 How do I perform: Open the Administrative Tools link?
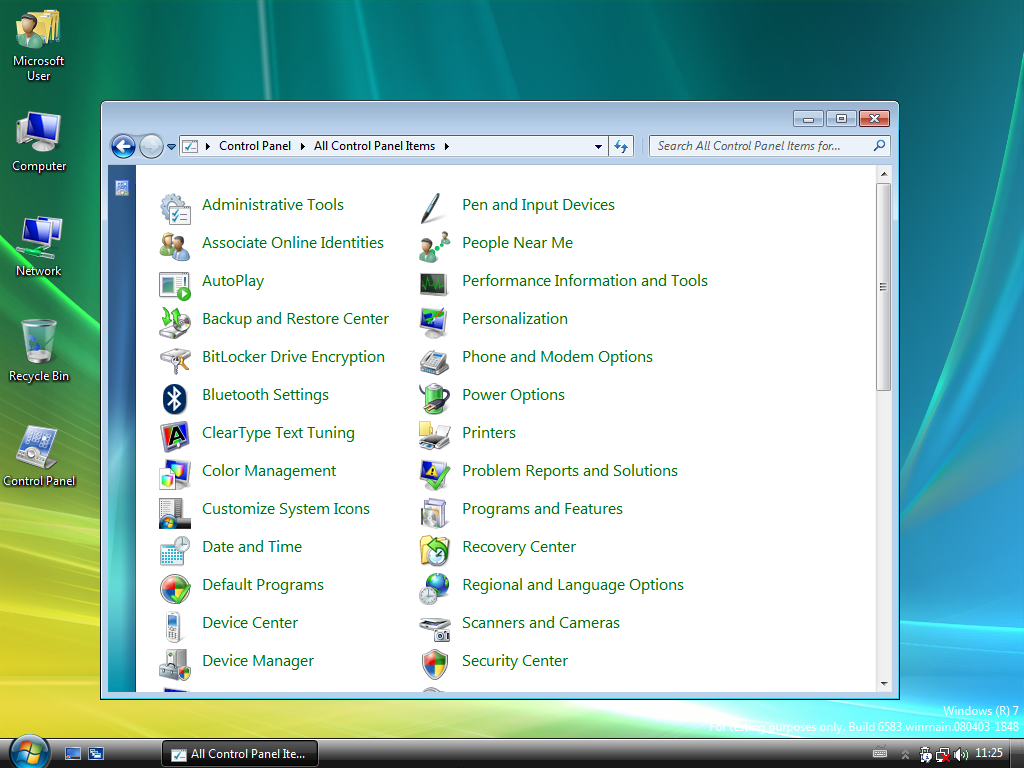pos(273,204)
